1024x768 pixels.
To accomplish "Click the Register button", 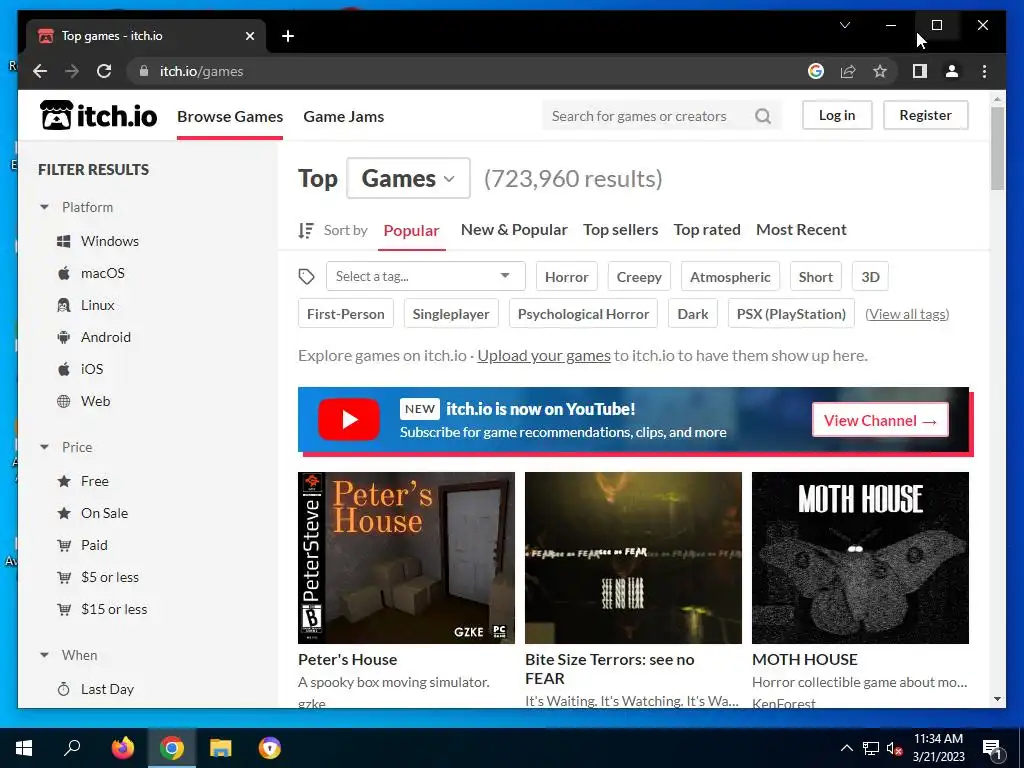I will [925, 115].
